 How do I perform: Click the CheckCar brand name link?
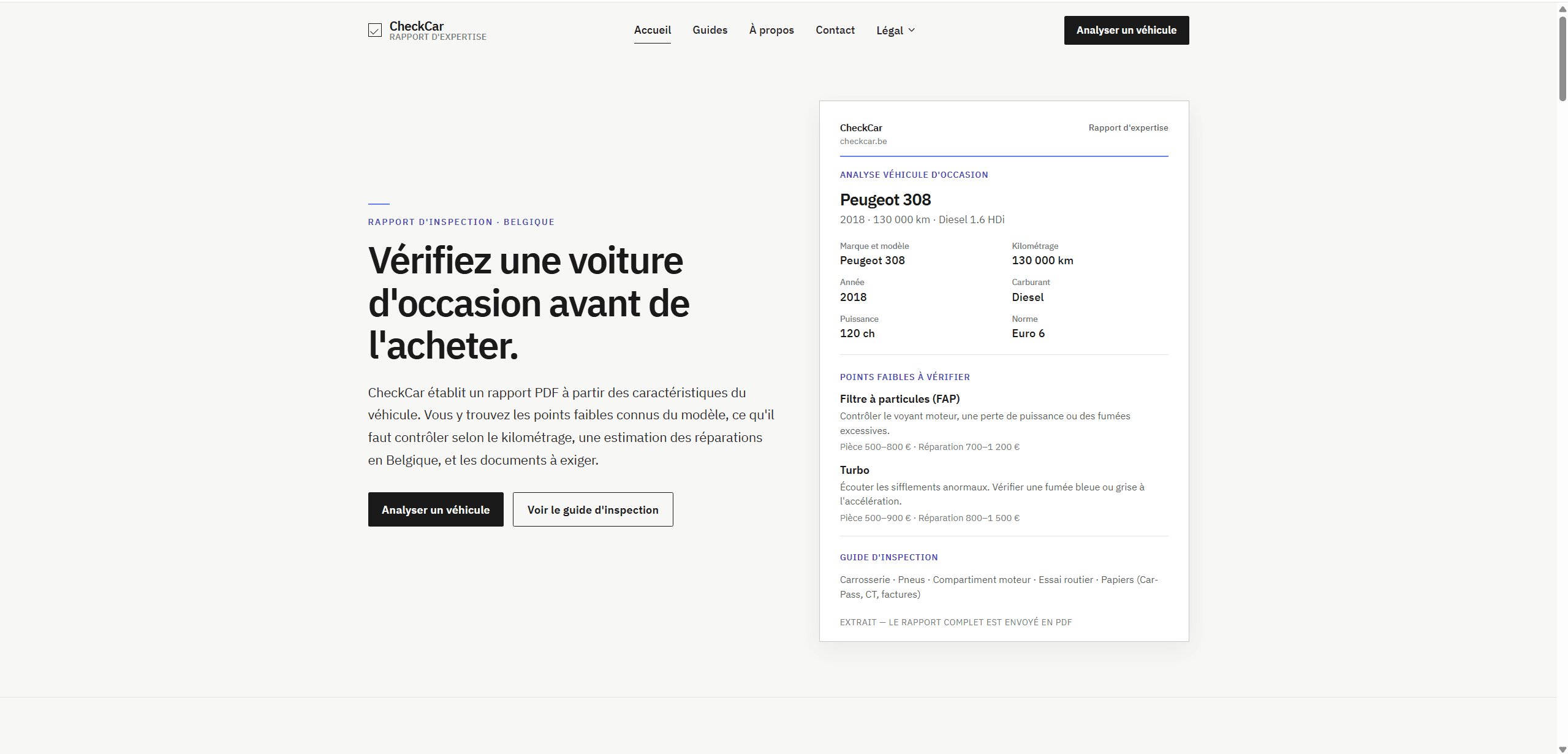click(416, 26)
